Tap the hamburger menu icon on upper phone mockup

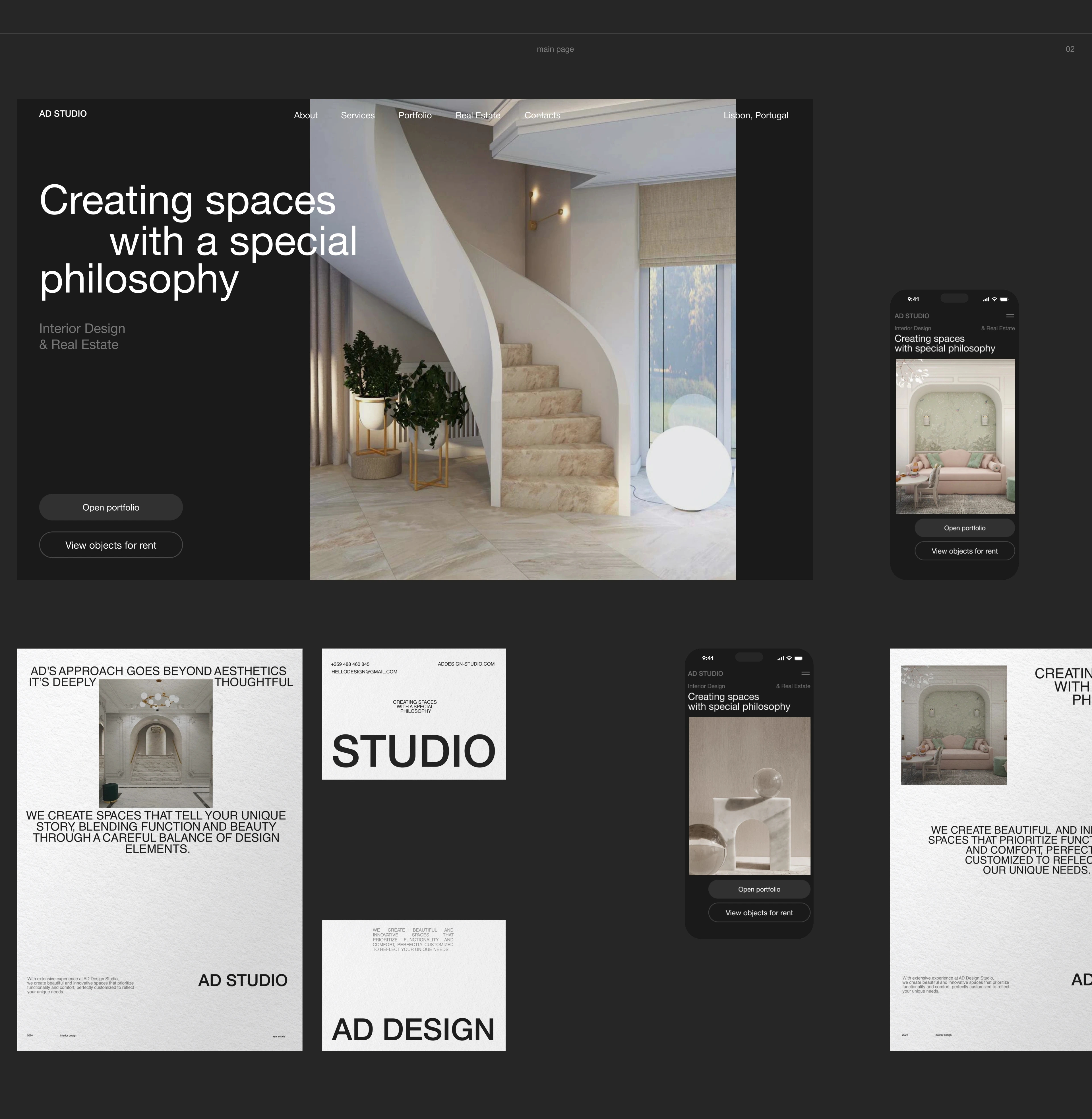coord(1010,316)
